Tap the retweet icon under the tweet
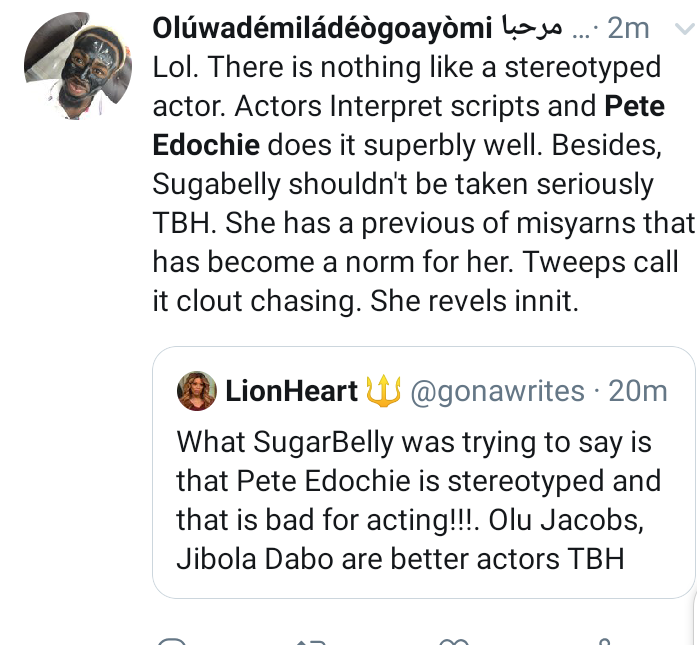 click(x=313, y=641)
